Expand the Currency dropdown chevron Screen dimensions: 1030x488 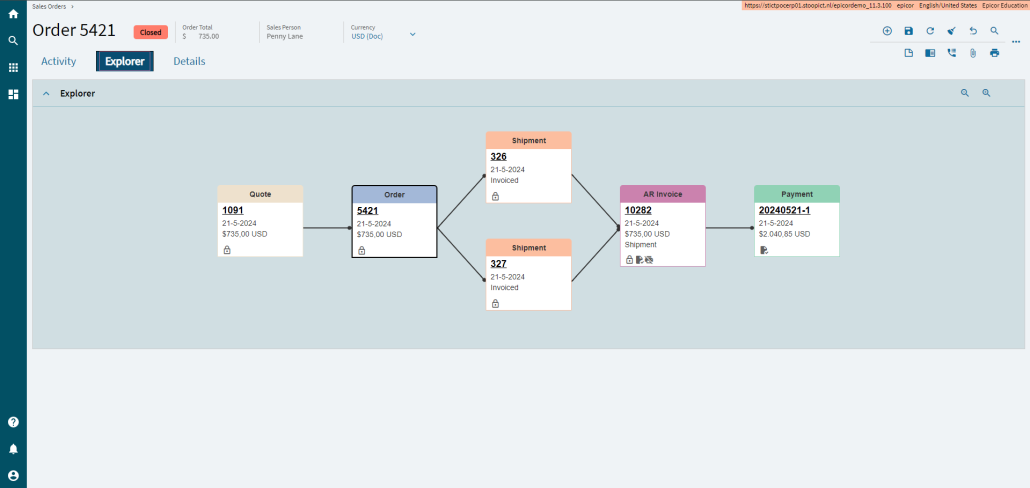click(413, 35)
